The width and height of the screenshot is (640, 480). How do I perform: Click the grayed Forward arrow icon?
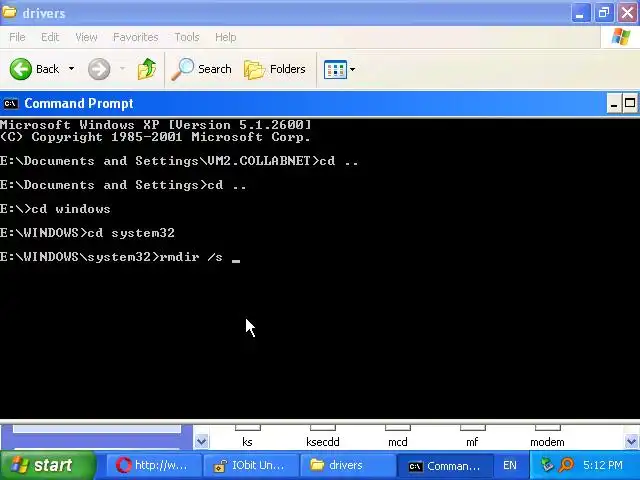click(x=99, y=69)
